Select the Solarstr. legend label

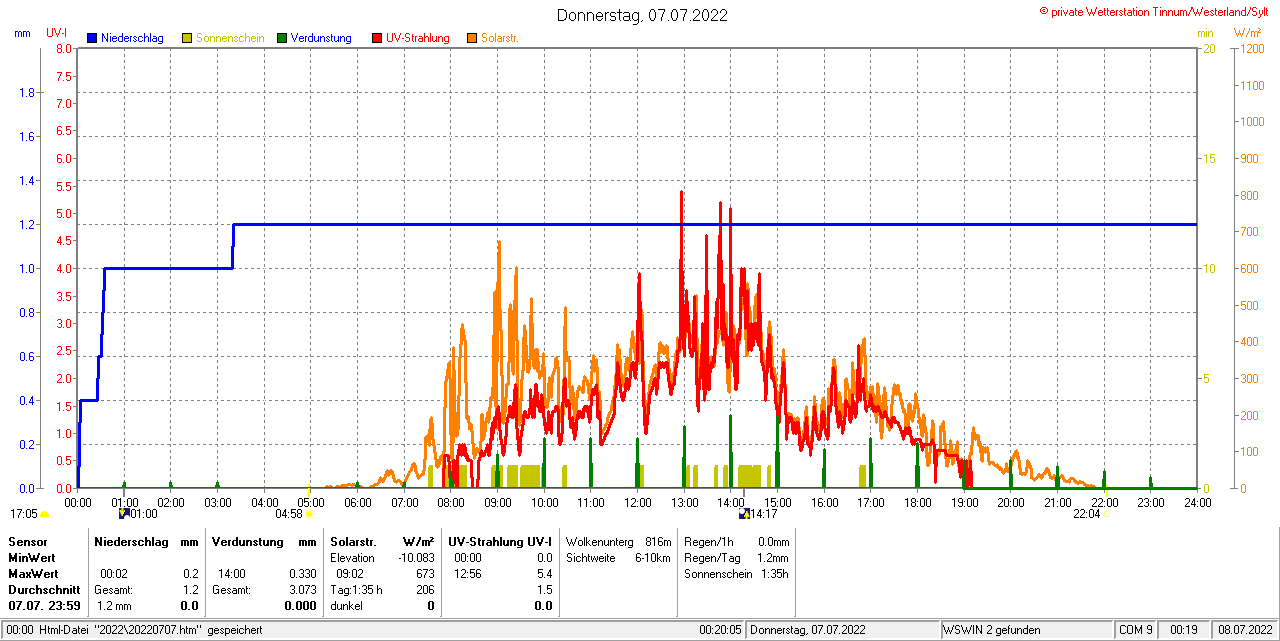coord(499,38)
